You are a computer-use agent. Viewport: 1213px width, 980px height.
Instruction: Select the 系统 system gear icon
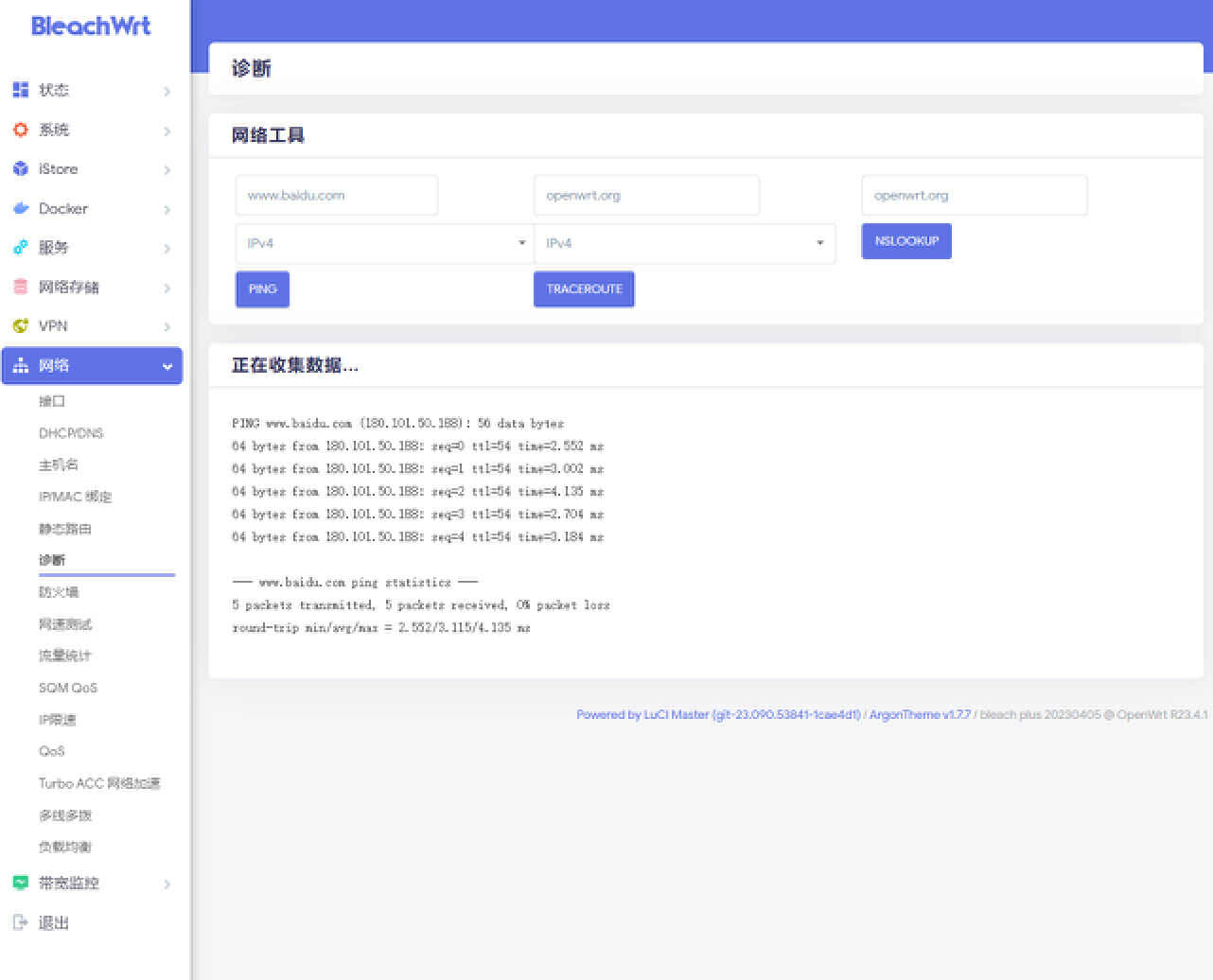point(21,130)
